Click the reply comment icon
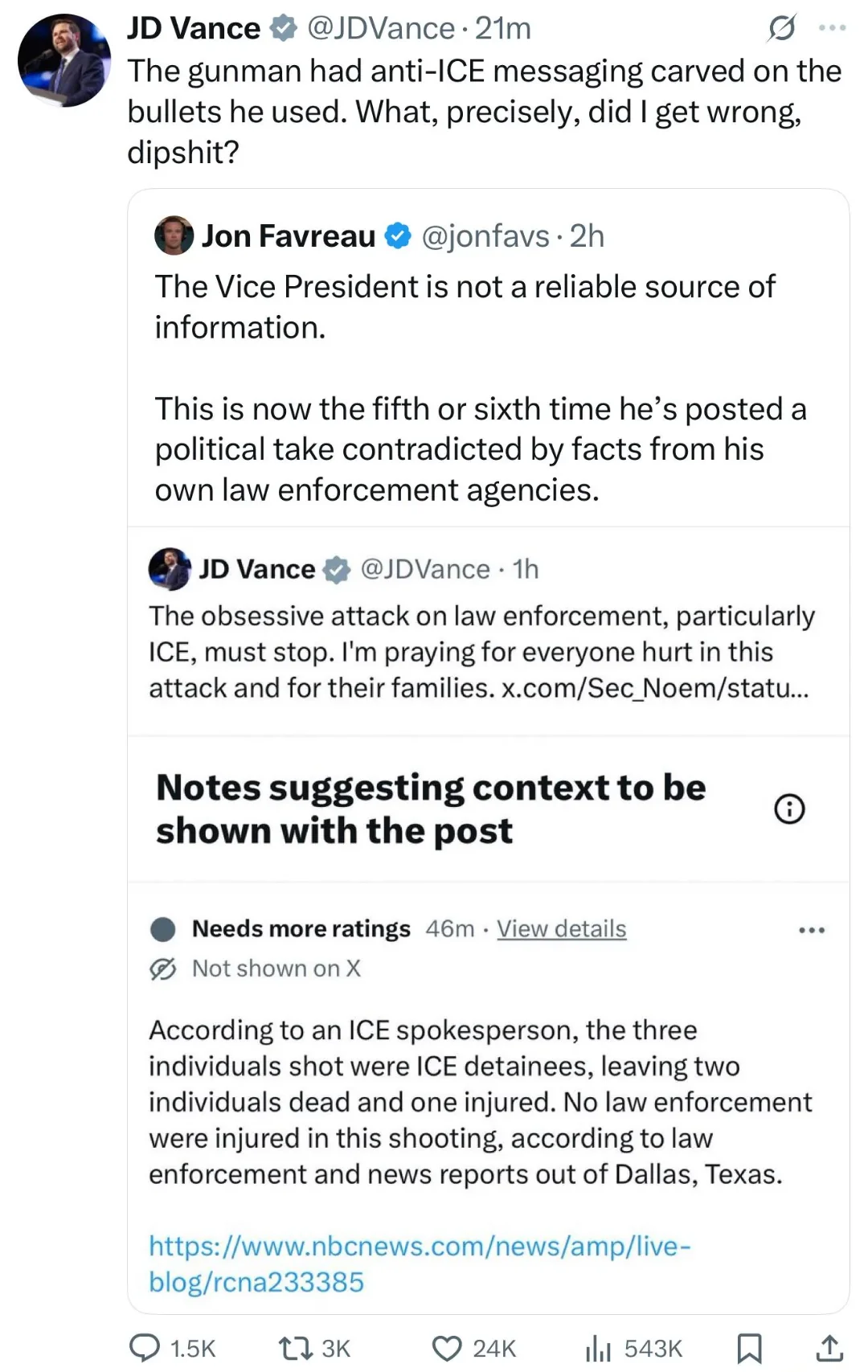The image size is (868, 1372). (x=145, y=1347)
